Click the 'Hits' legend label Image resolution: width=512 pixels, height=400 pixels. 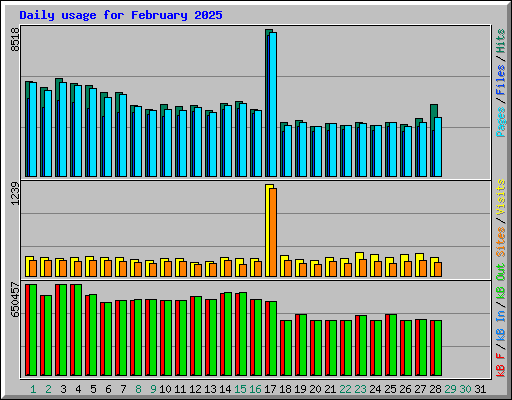tap(500, 41)
